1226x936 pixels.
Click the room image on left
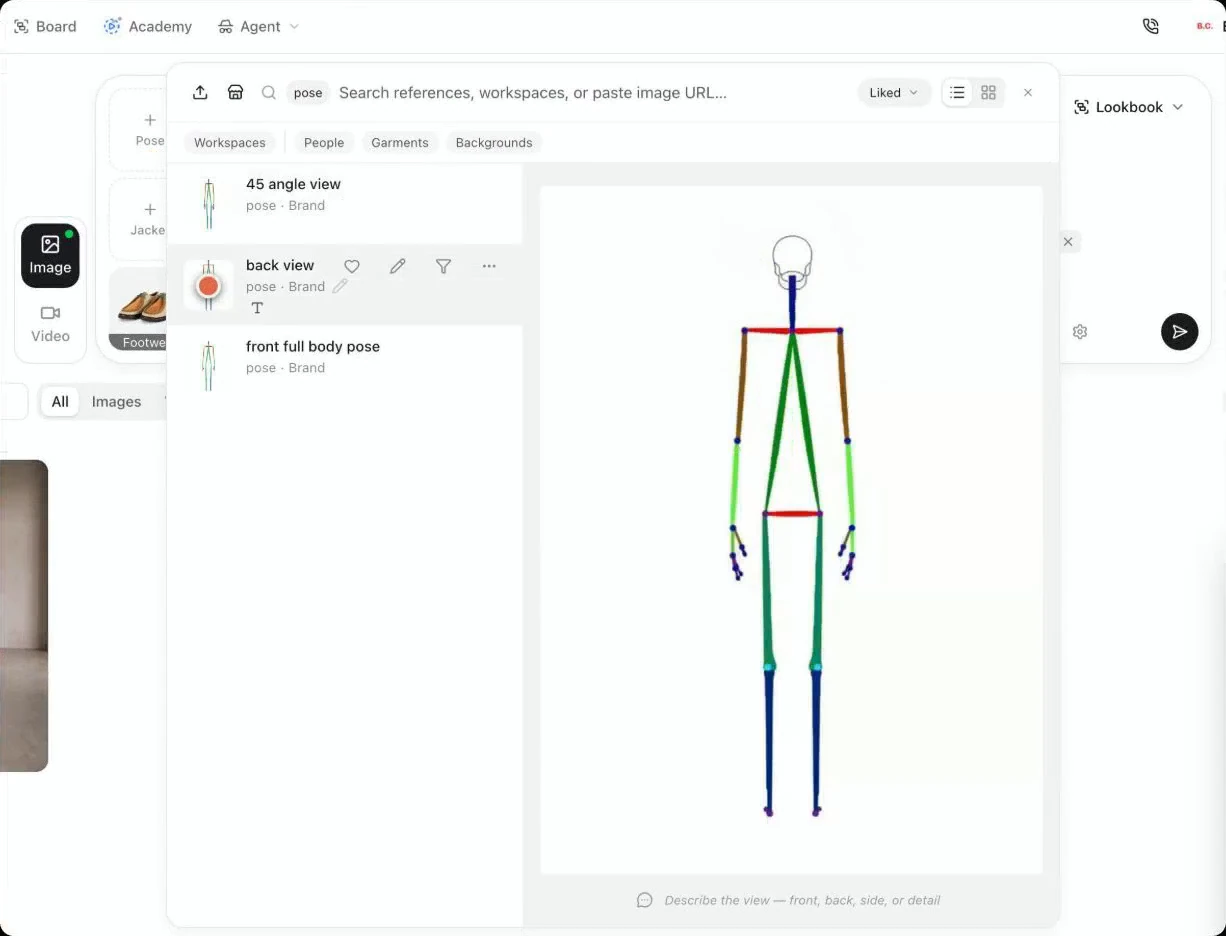pos(24,615)
